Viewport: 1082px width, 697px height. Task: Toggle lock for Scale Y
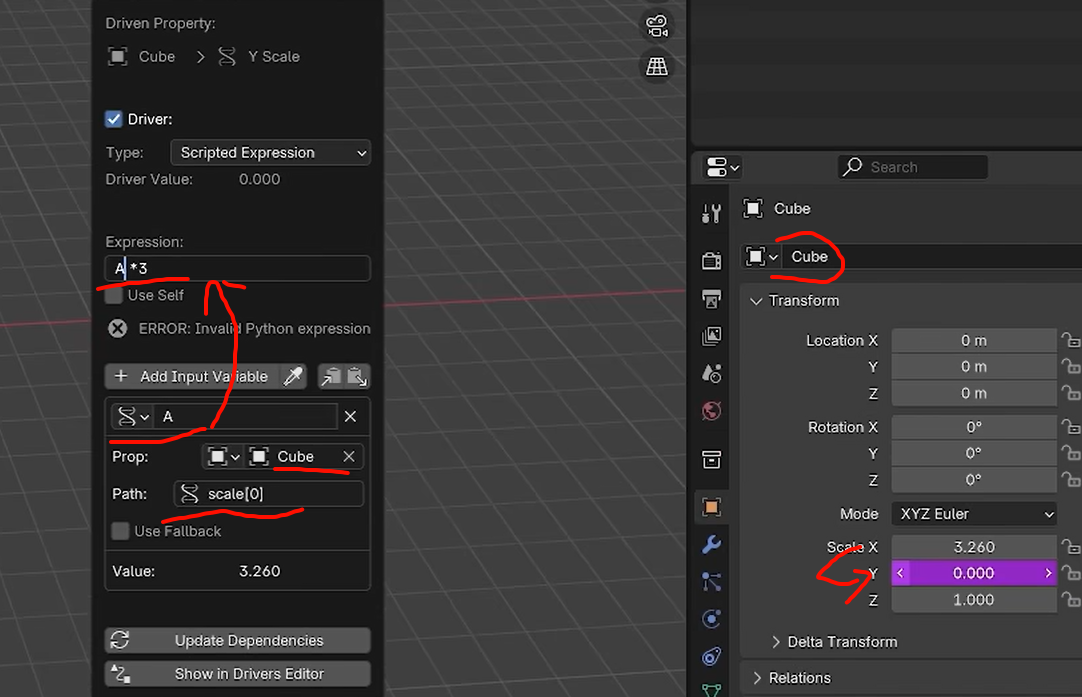tap(1070, 573)
